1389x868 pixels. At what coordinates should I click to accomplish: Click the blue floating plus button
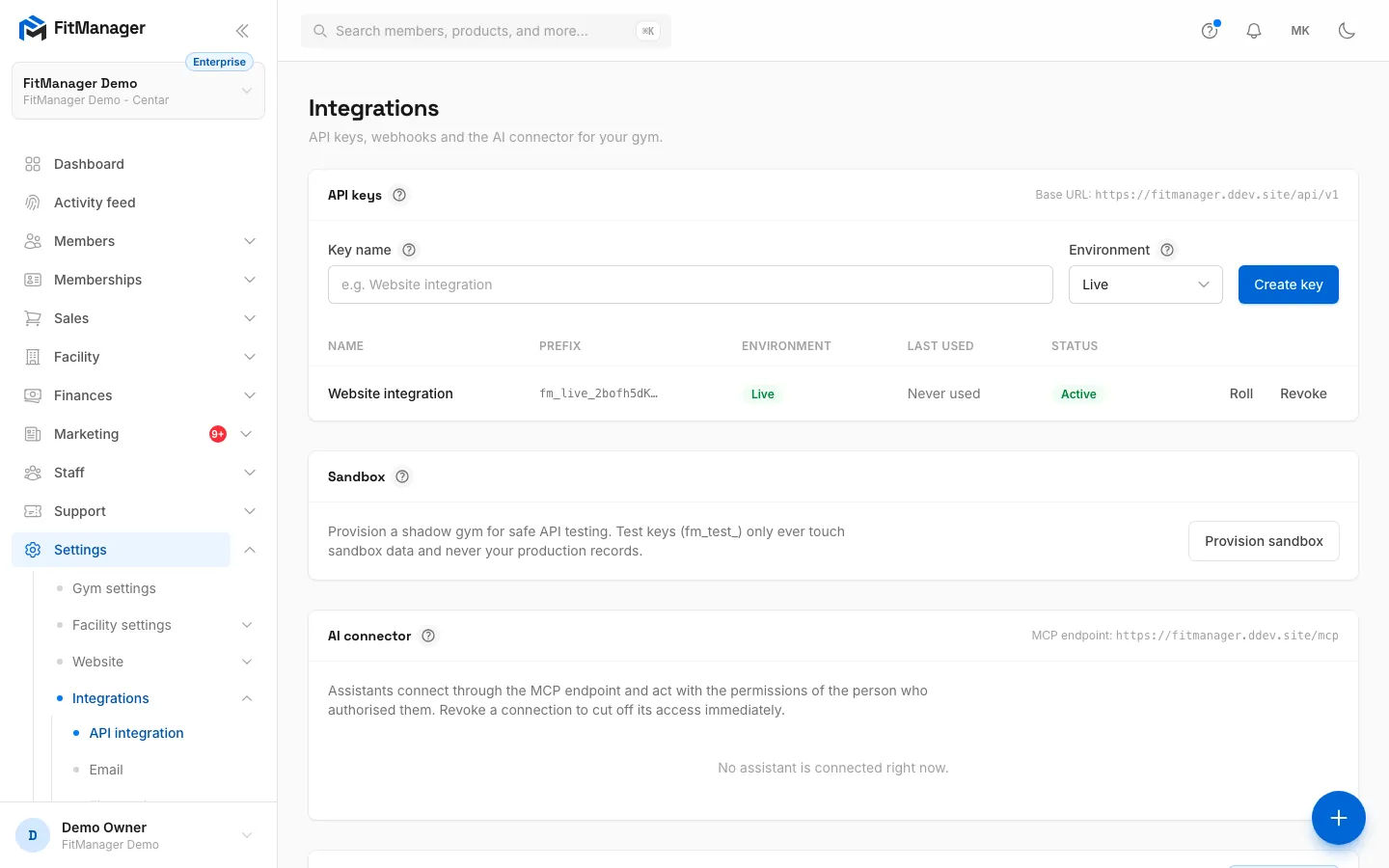(x=1339, y=818)
